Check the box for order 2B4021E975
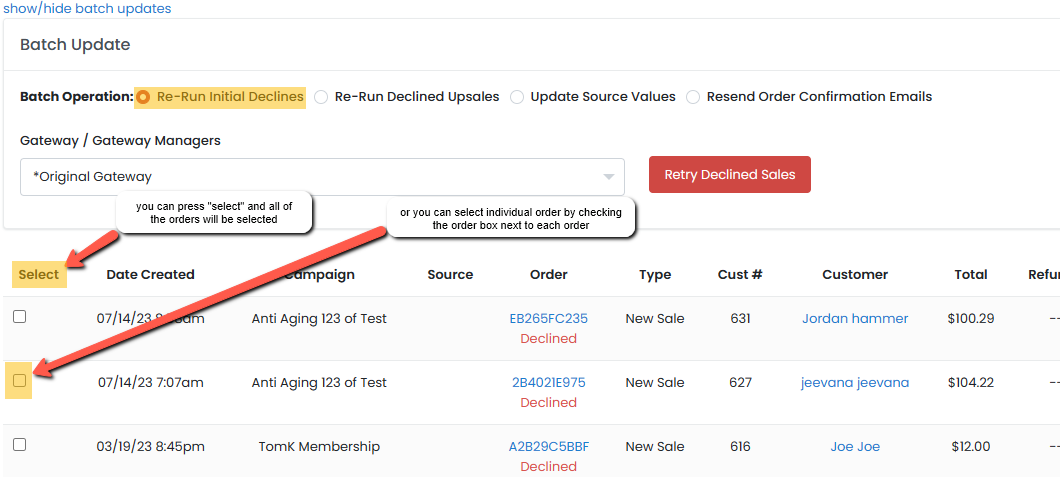This screenshot has height=477, width=1060. (19, 381)
